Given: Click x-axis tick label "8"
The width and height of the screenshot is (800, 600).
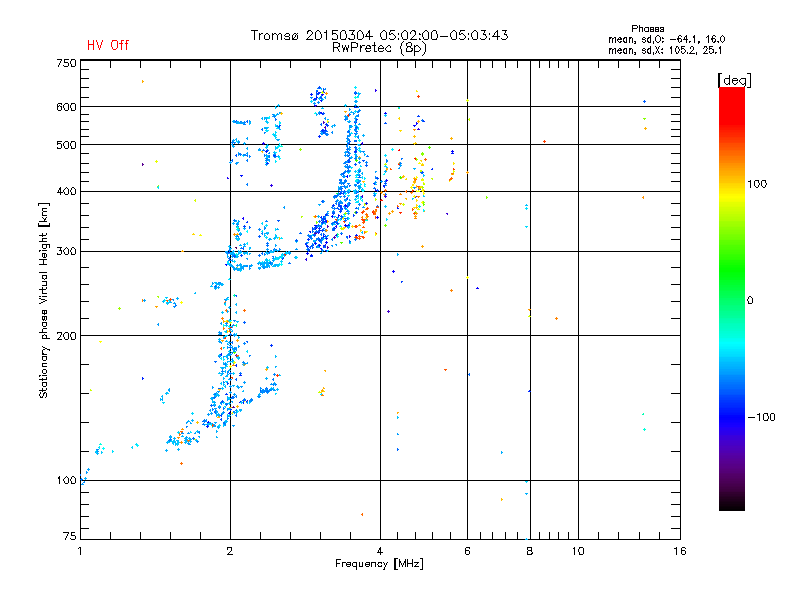Looking at the screenshot, I should coord(530,551).
